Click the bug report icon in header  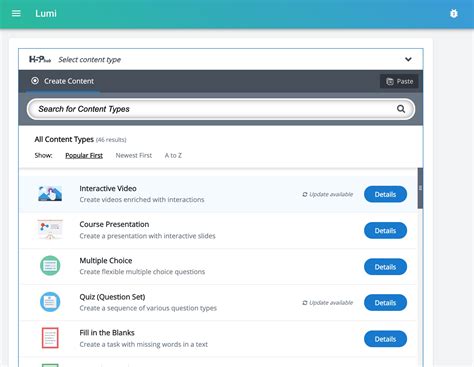(454, 13)
